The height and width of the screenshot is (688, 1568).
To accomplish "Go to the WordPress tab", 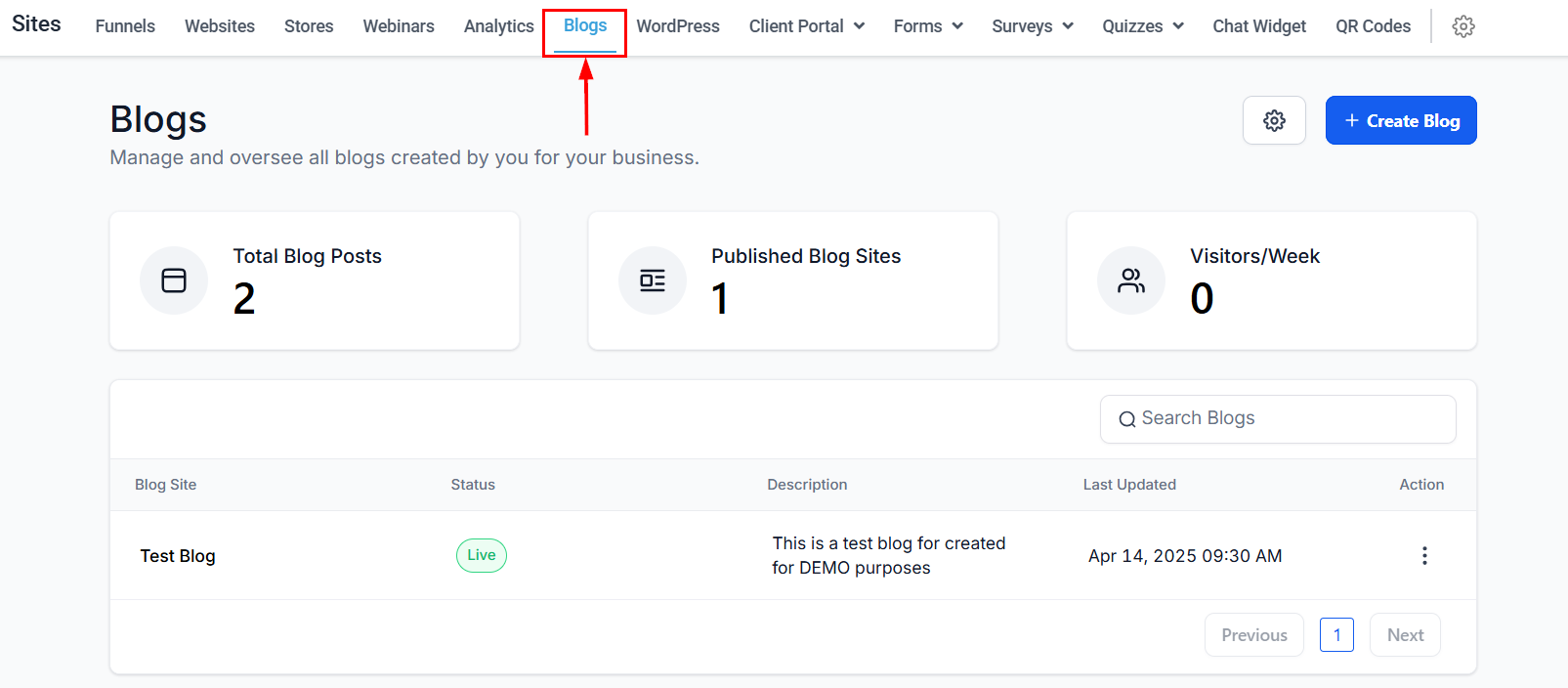I will coord(678,26).
